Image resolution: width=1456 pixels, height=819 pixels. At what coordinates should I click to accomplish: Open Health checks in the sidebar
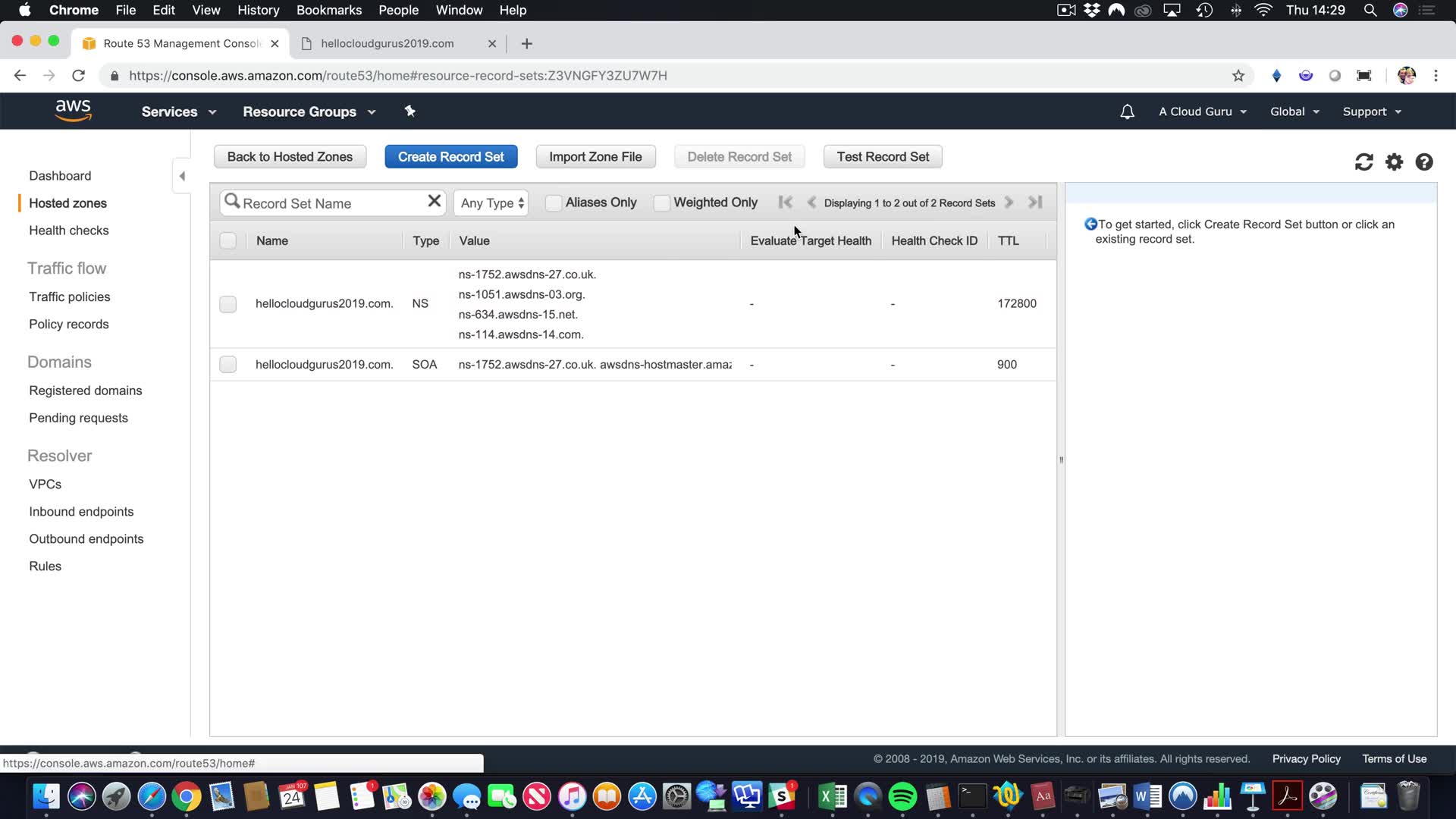point(68,231)
